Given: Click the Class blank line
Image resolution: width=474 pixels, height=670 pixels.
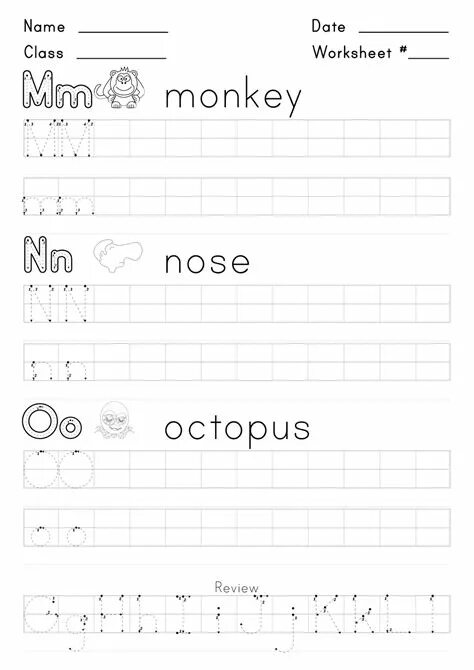Looking at the screenshot, I should 121,57.
